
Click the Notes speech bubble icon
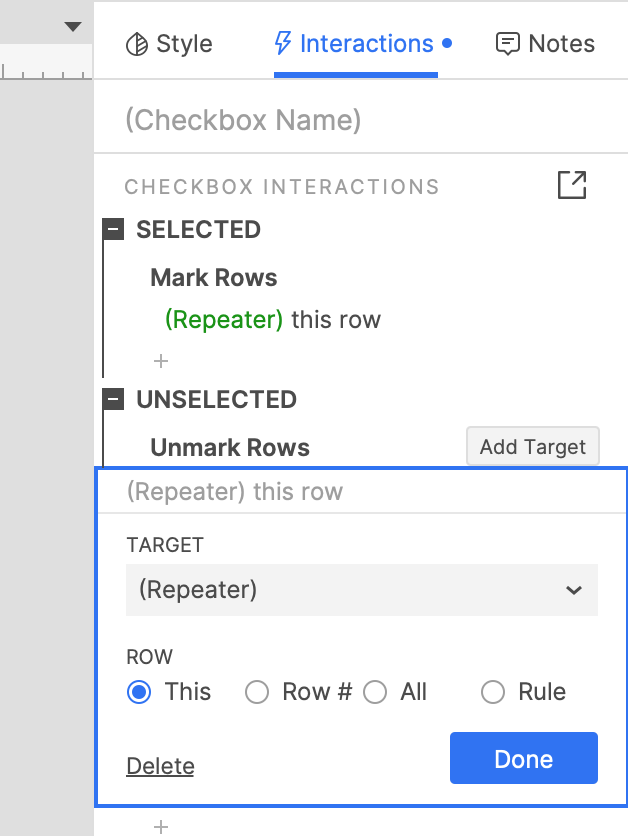pos(508,44)
